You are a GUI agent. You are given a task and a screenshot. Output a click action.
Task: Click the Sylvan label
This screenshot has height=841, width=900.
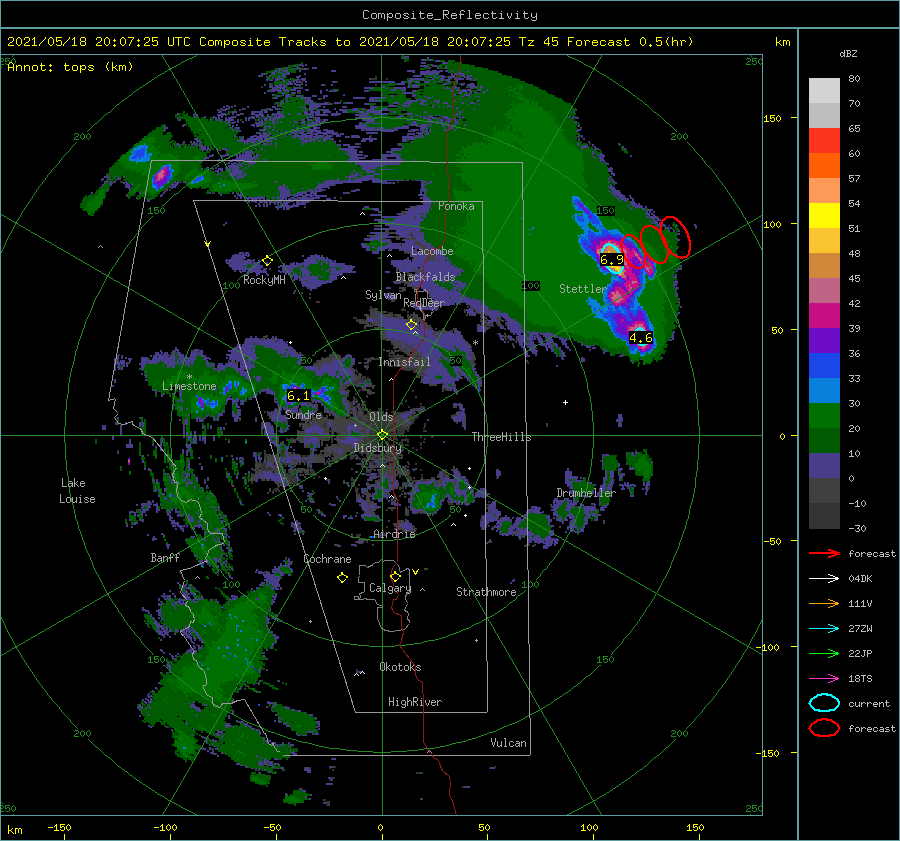[383, 295]
